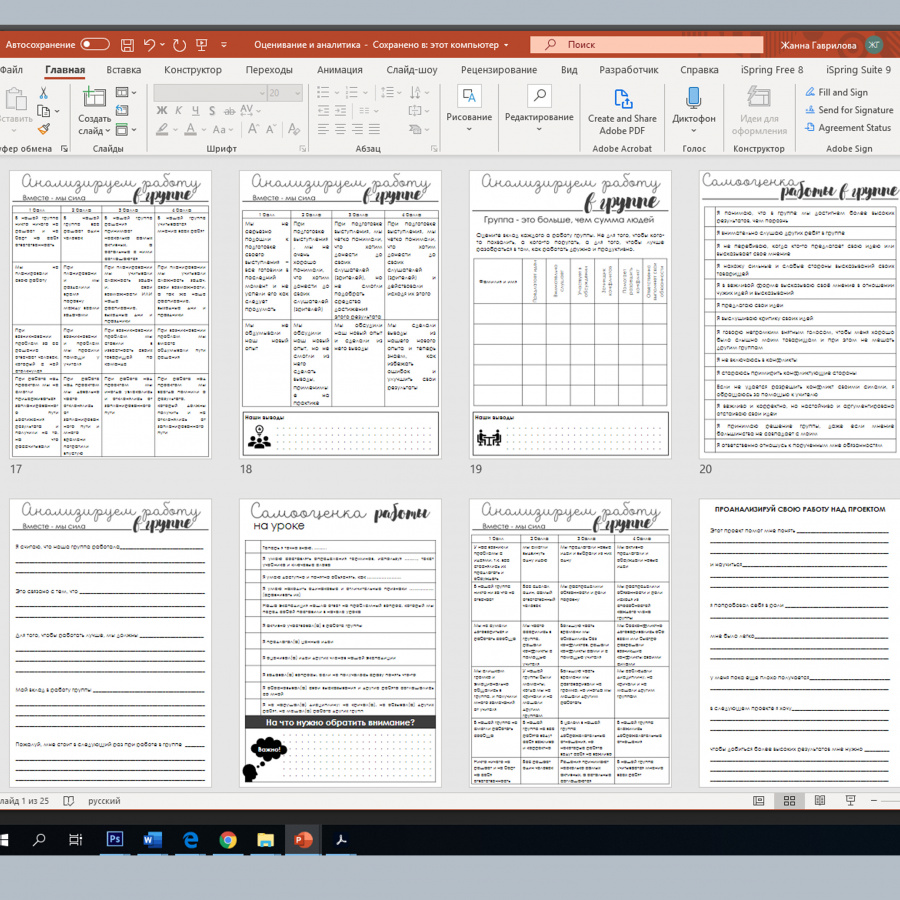Image resolution: width=900 pixels, height=900 pixels.
Task: Open the Вставка ribbon tab
Action: [123, 70]
